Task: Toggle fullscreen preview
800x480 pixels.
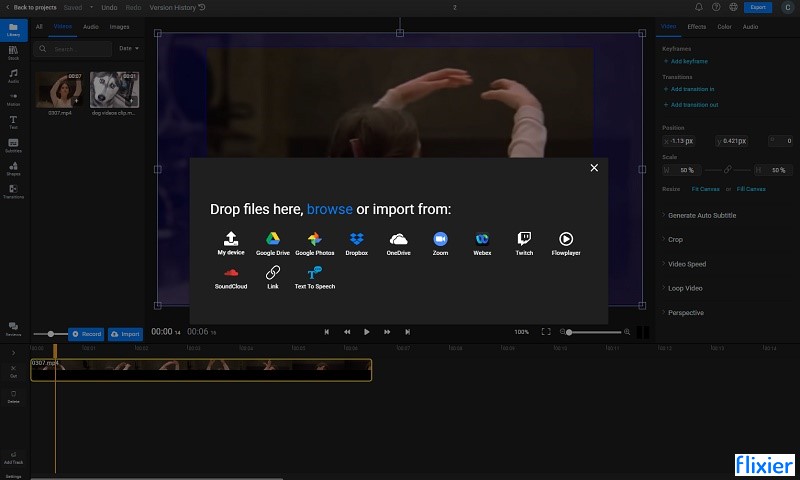Action: click(546, 332)
